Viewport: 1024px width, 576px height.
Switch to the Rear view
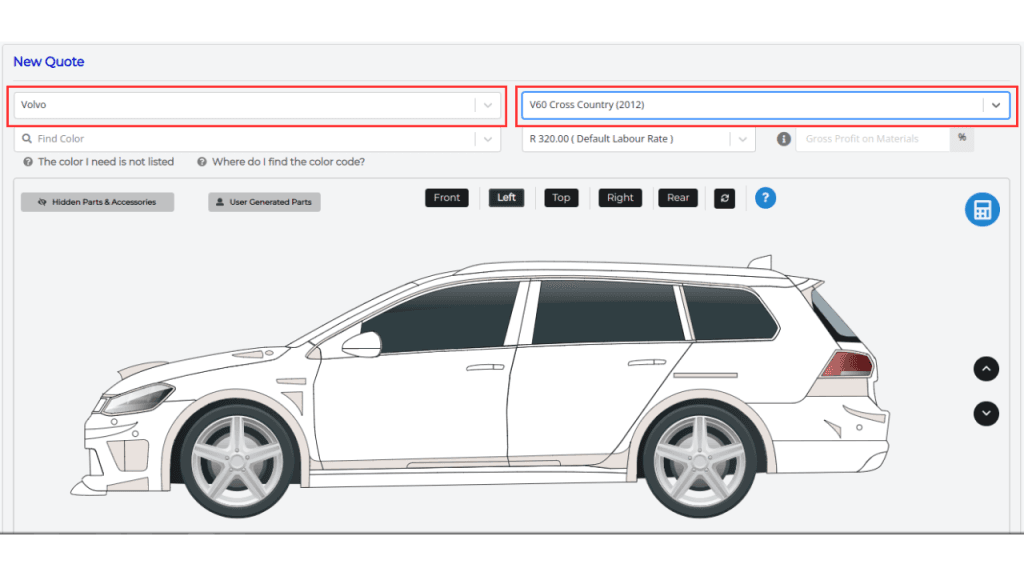[x=678, y=198]
